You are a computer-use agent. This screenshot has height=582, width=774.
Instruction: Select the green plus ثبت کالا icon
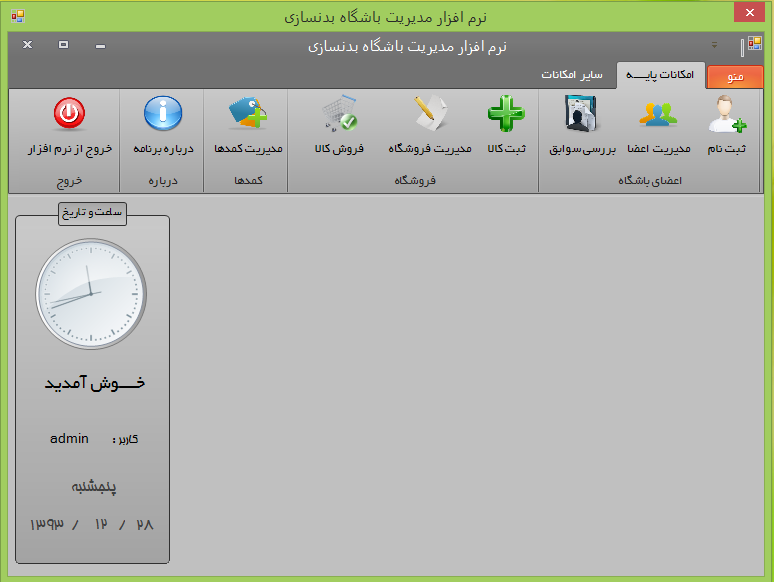506,116
